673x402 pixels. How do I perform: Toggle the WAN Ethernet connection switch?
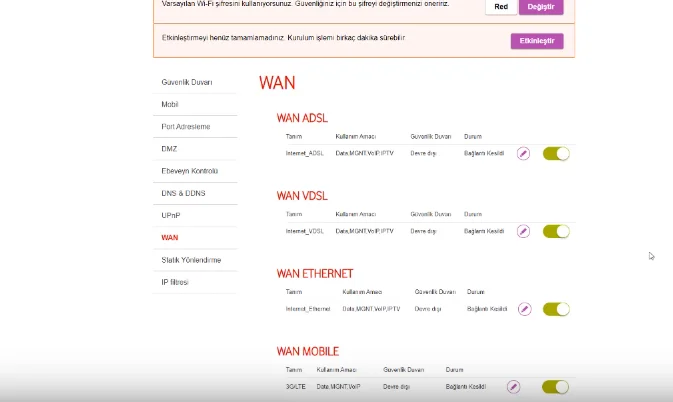[x=556, y=309]
